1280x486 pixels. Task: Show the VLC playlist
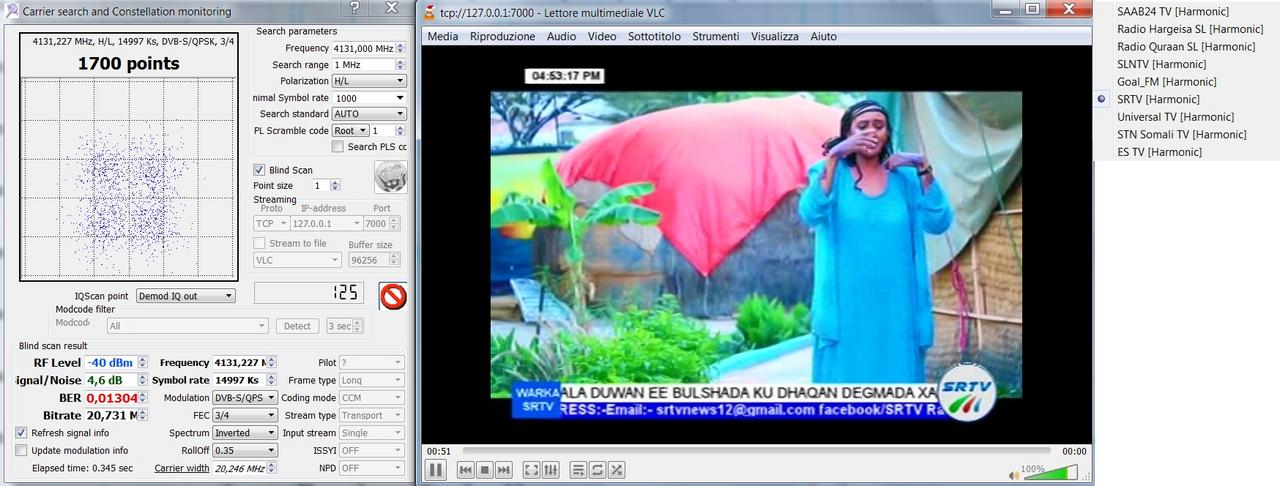pos(578,470)
